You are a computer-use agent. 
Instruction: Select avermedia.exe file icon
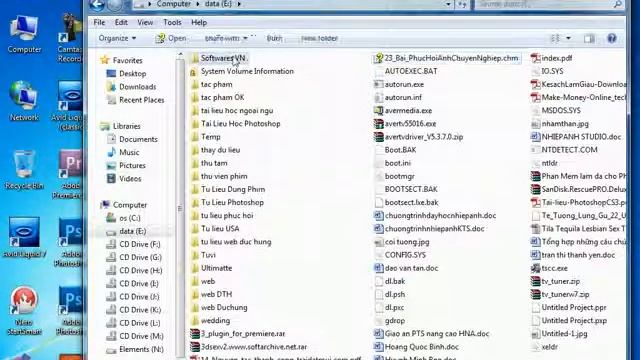[x=378, y=111]
